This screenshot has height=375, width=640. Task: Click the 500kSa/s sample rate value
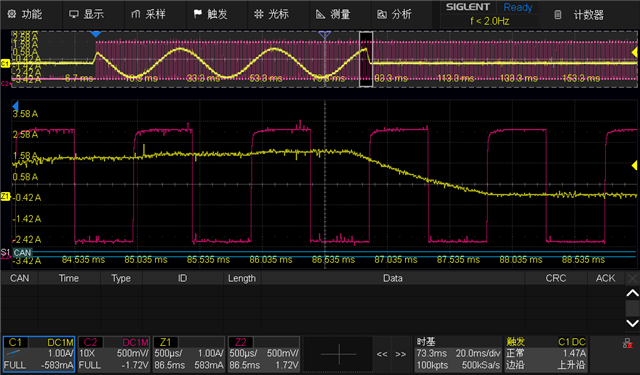(481, 365)
